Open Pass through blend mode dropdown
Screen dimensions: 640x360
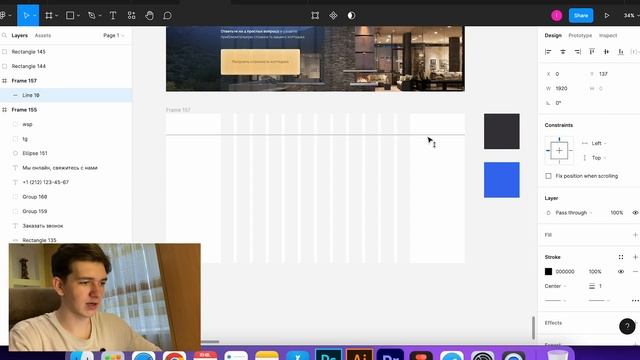click(x=573, y=213)
